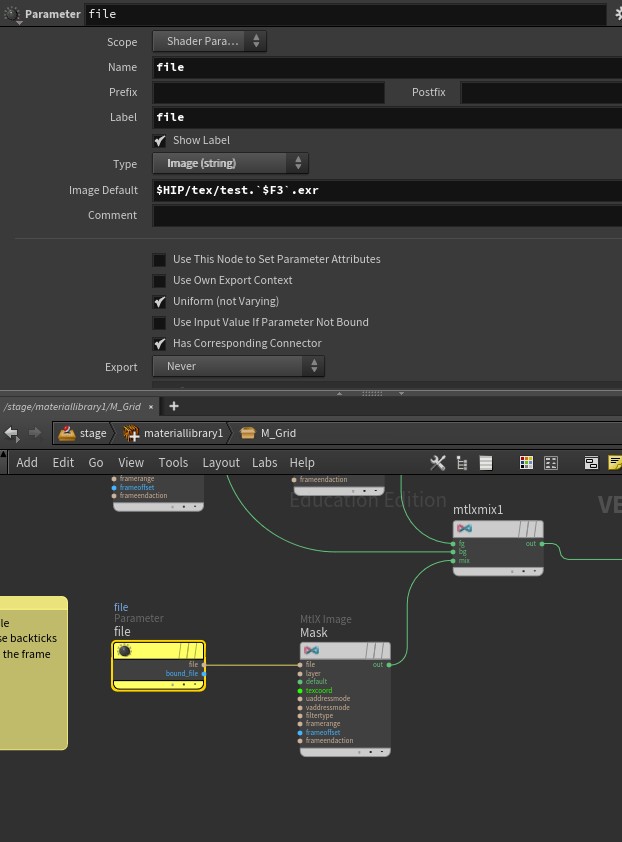Open the Layout menu
The image size is (622, 842).
pos(220,462)
